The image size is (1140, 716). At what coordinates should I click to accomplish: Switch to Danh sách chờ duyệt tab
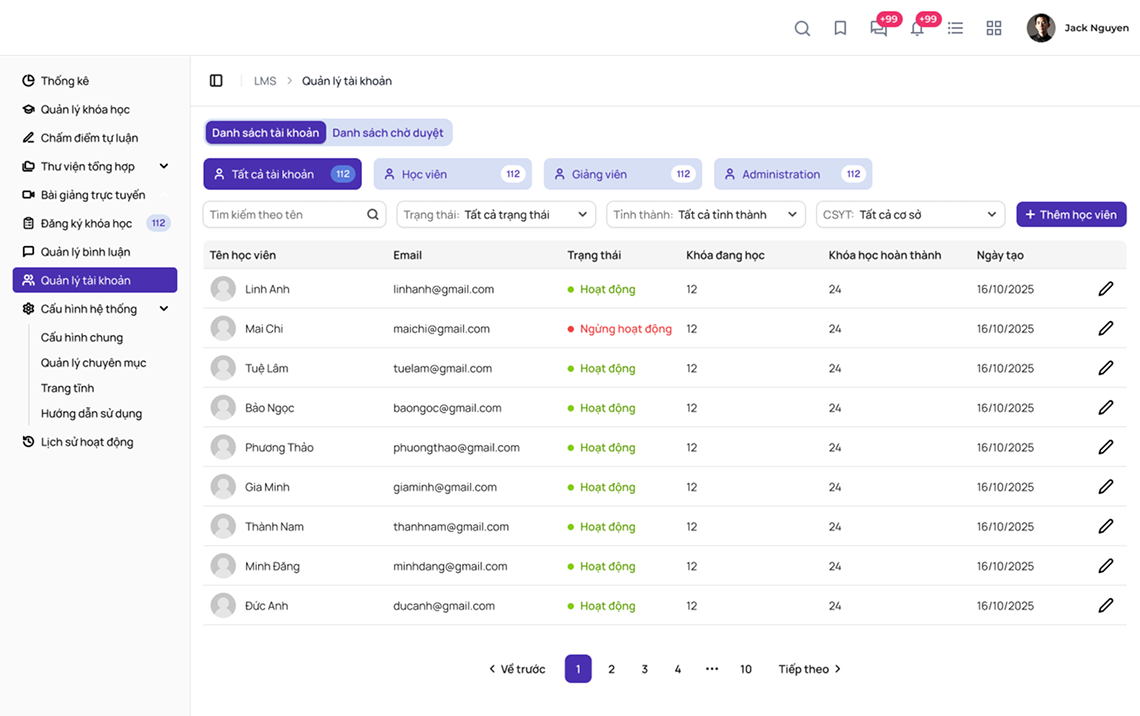pyautogui.click(x=388, y=133)
